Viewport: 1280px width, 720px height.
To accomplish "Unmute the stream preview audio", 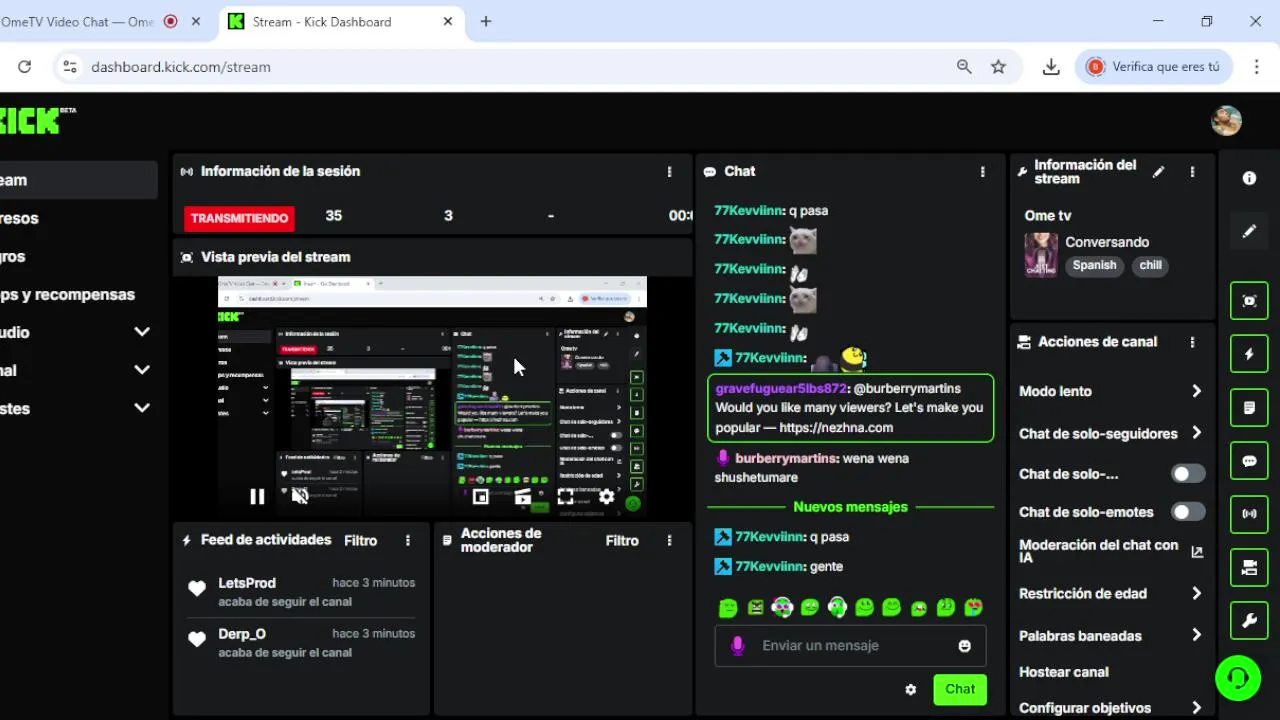I will point(299,496).
